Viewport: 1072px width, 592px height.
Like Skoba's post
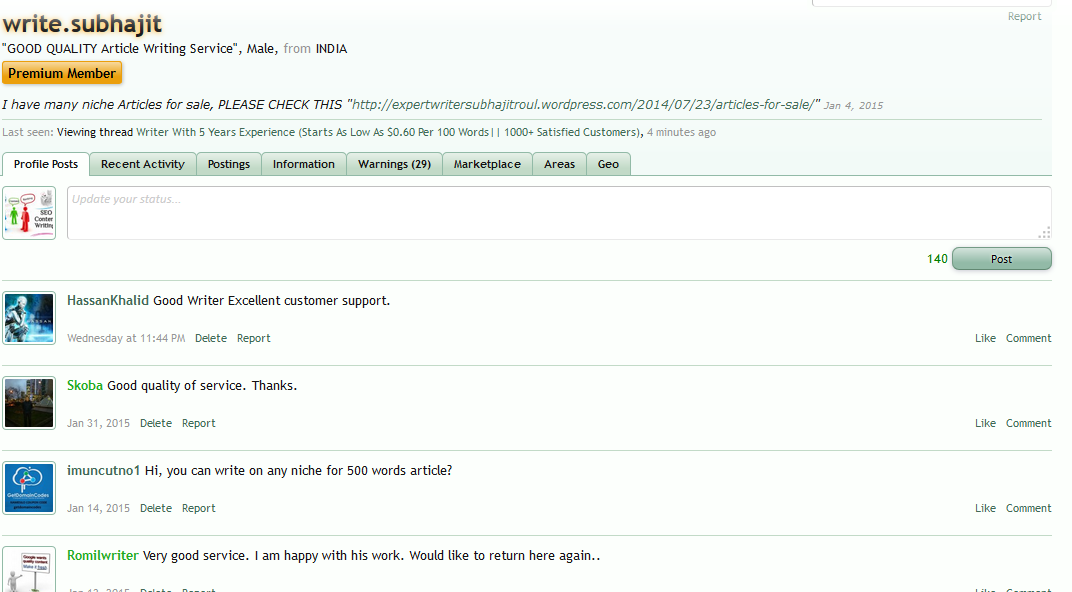985,423
